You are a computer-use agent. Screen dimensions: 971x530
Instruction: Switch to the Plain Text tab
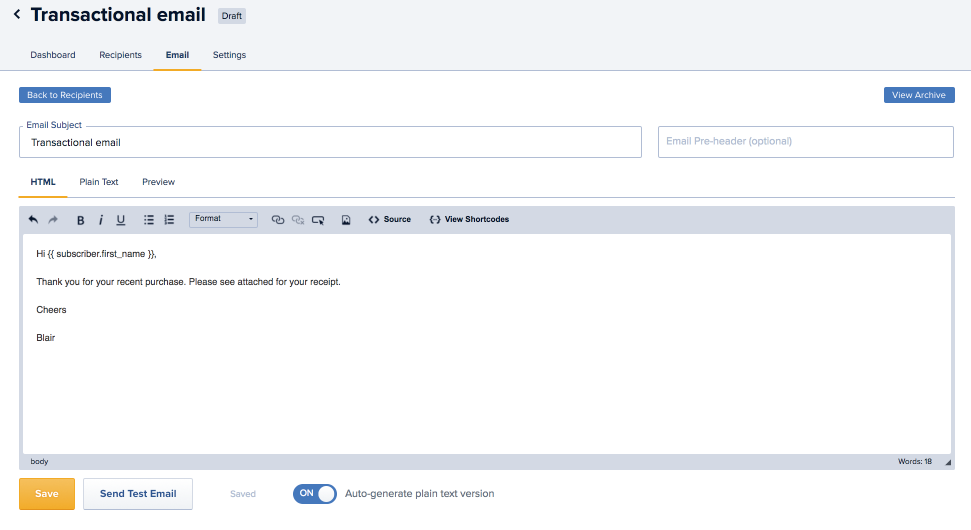click(99, 182)
